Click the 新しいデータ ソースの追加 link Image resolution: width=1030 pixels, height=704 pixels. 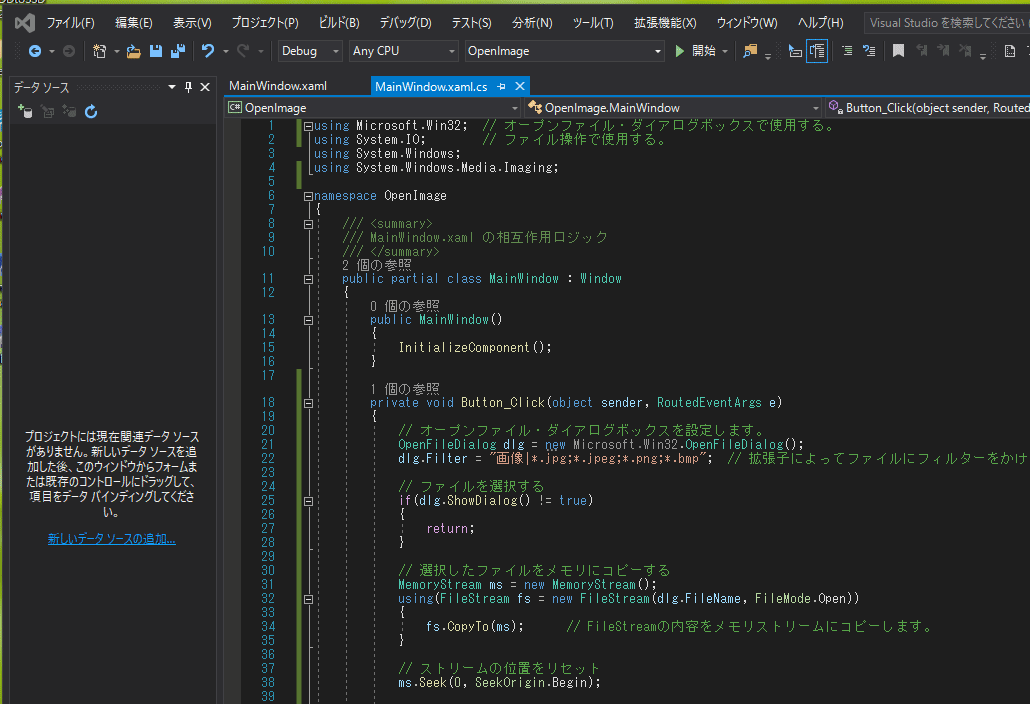(112, 539)
